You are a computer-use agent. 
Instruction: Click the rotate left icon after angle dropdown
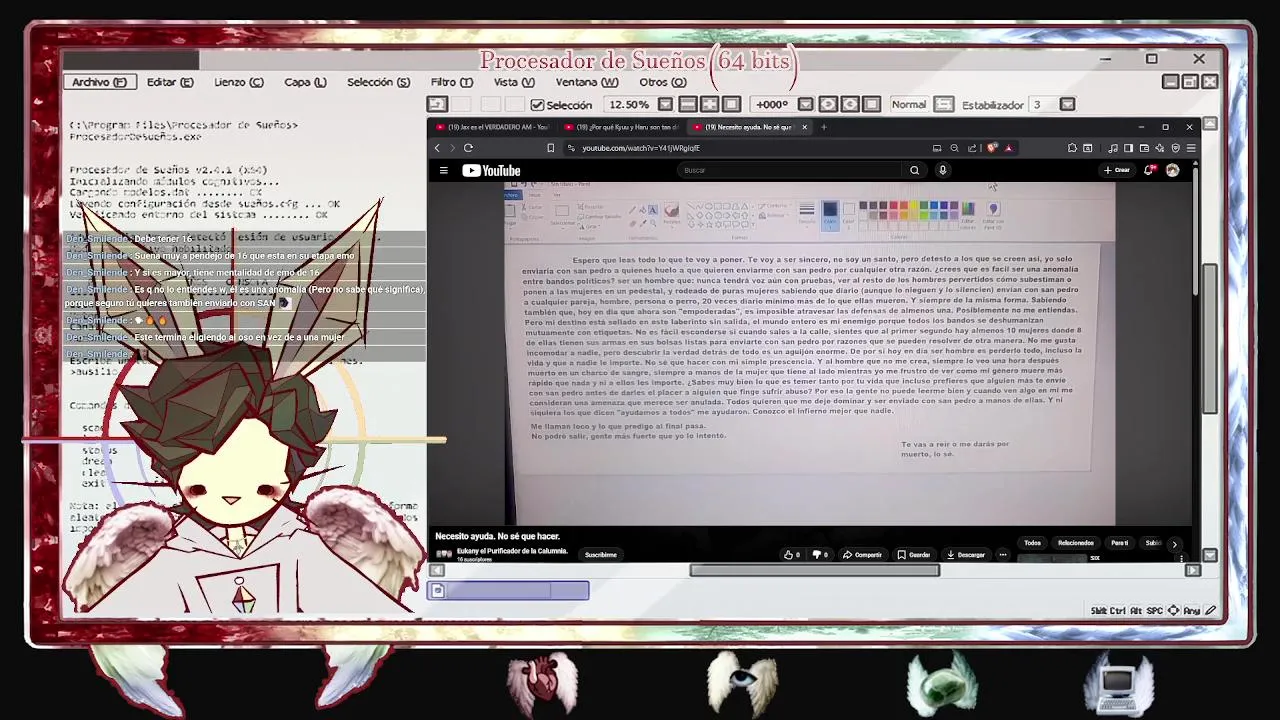click(x=828, y=105)
